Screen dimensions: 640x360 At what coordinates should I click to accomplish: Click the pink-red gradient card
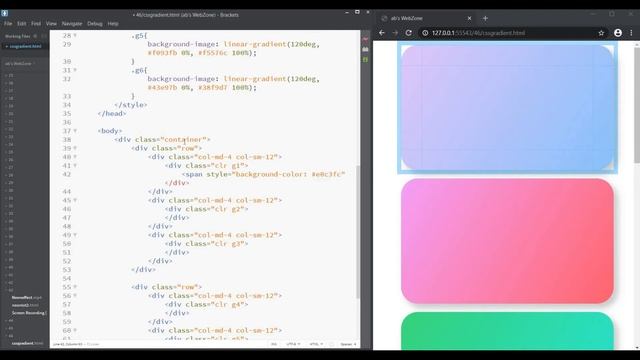click(x=507, y=241)
